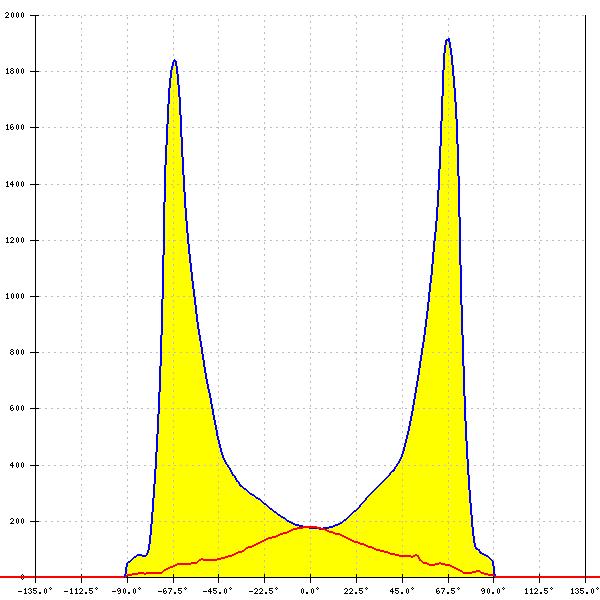Click the 600 y-axis label
The image size is (600, 600).
(17, 408)
